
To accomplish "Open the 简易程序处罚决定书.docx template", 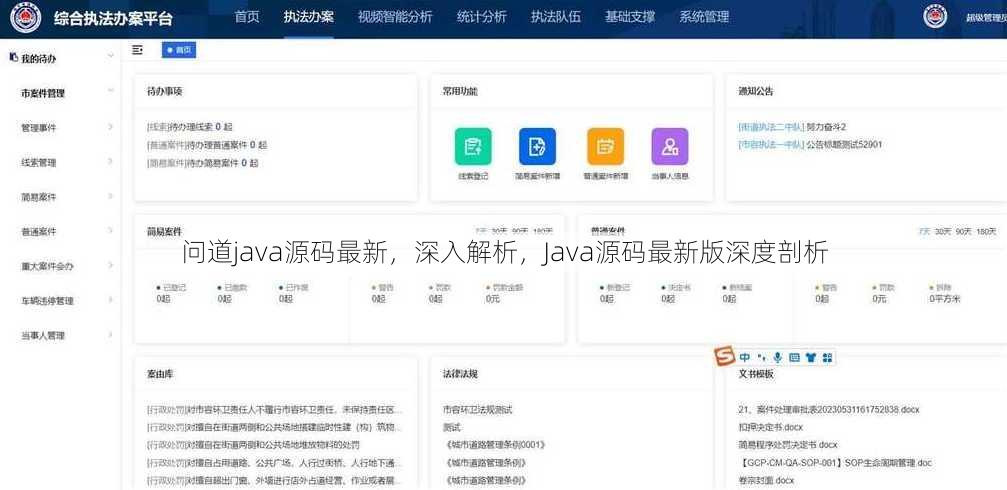I will click(787, 444).
